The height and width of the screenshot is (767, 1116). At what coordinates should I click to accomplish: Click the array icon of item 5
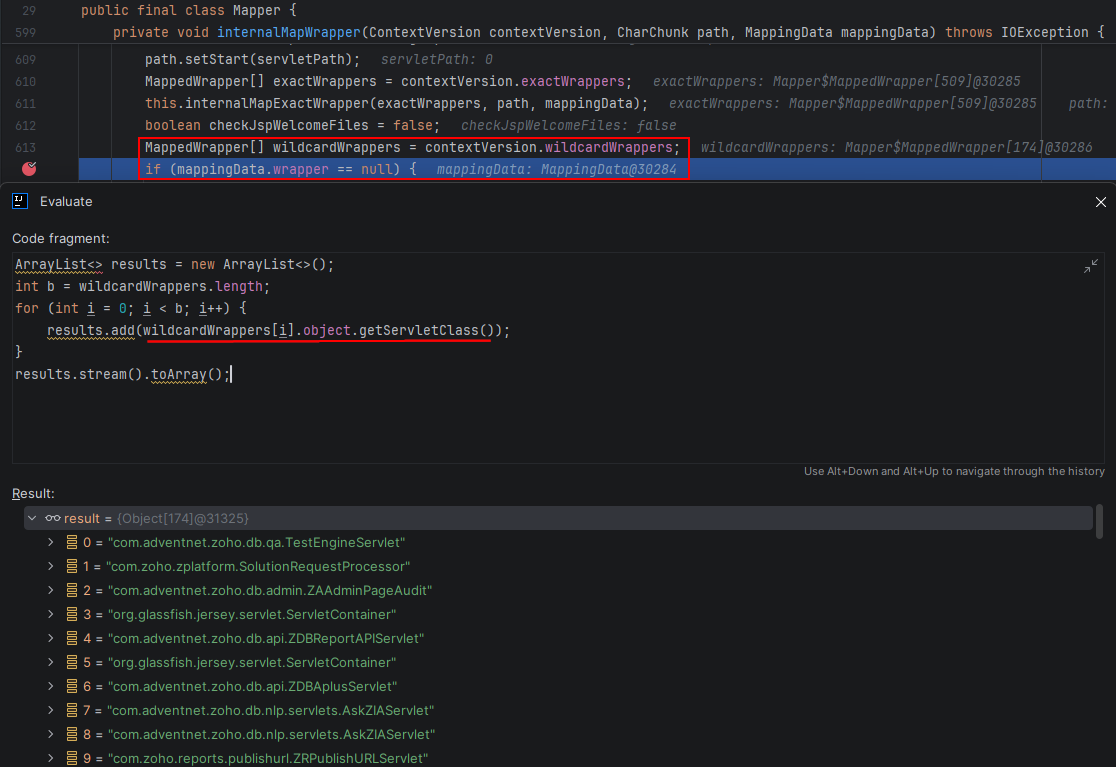[72, 662]
